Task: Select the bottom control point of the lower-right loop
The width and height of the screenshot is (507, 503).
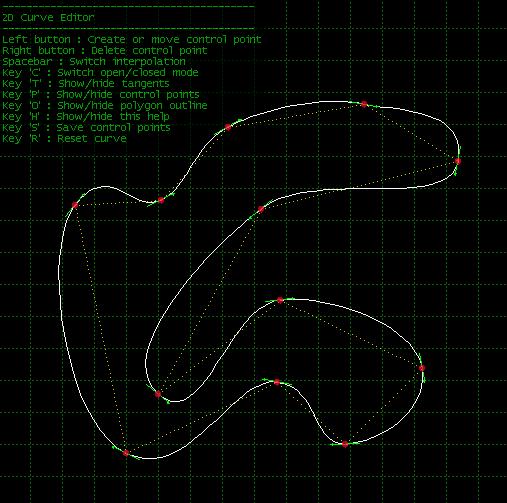Action: coord(345,444)
